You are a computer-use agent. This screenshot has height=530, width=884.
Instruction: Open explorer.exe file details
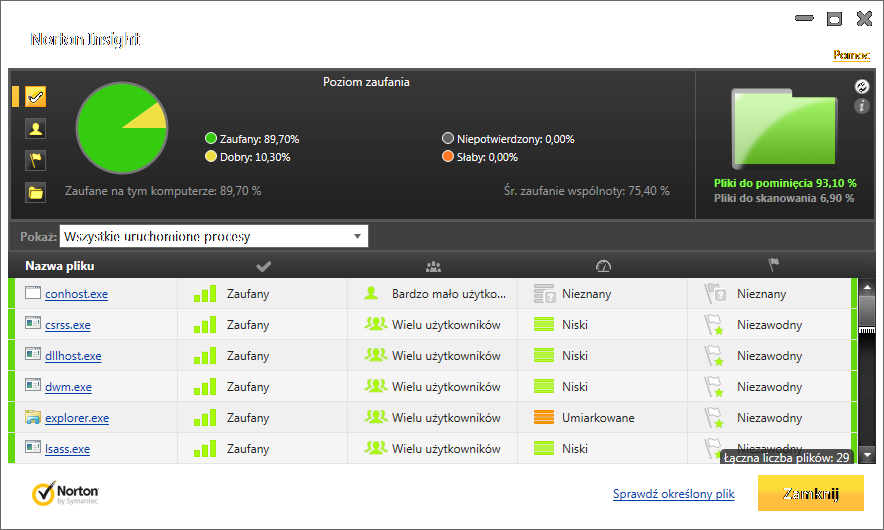click(77, 418)
